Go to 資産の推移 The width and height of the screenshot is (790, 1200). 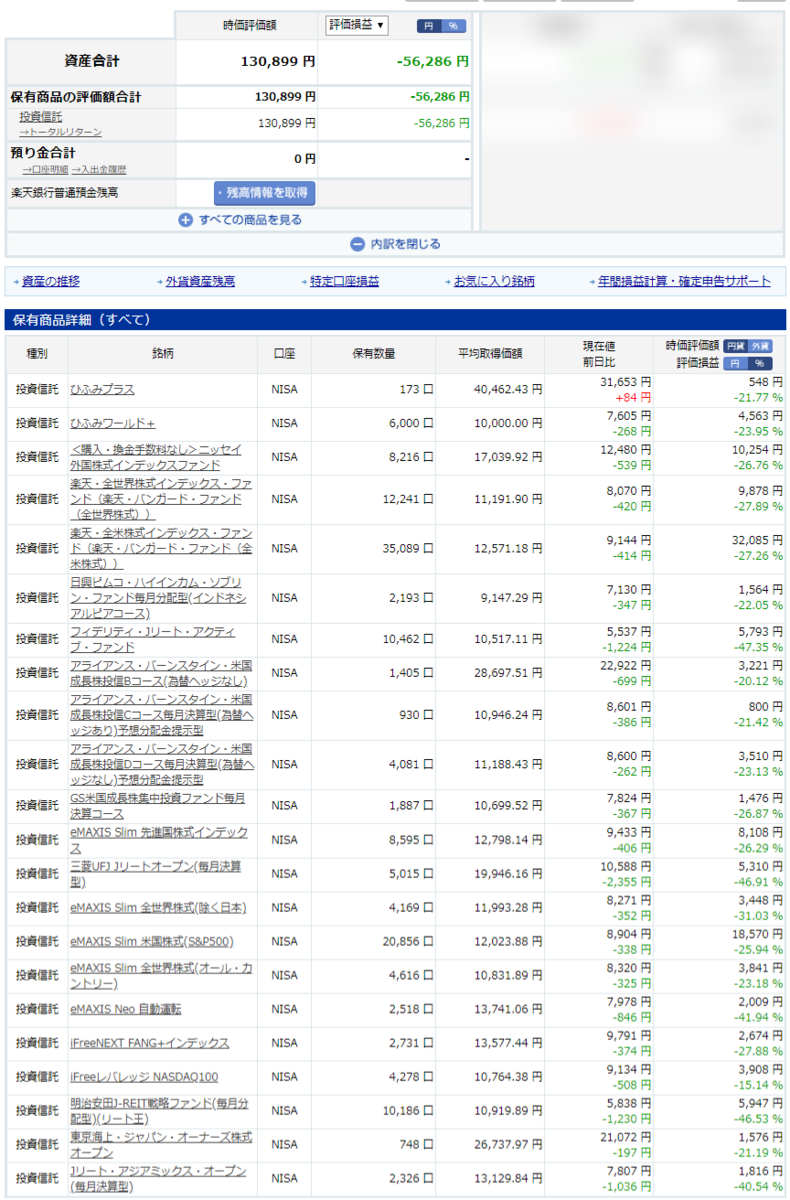(x=50, y=282)
